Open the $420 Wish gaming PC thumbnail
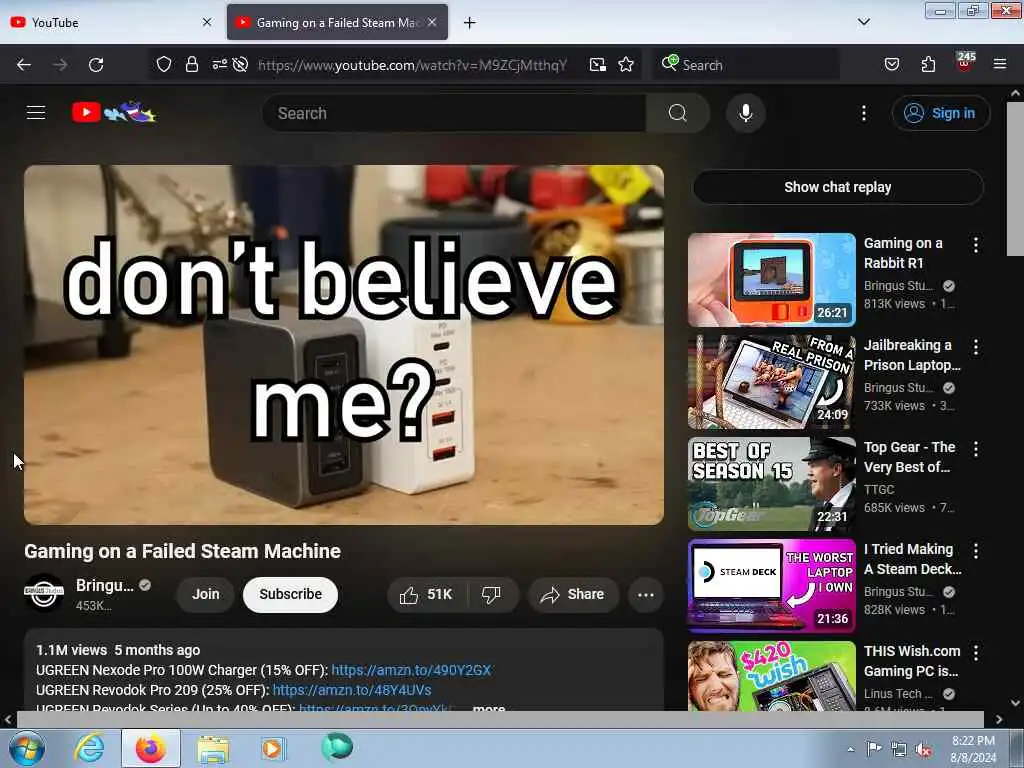This screenshot has height=768, width=1024. [772, 676]
